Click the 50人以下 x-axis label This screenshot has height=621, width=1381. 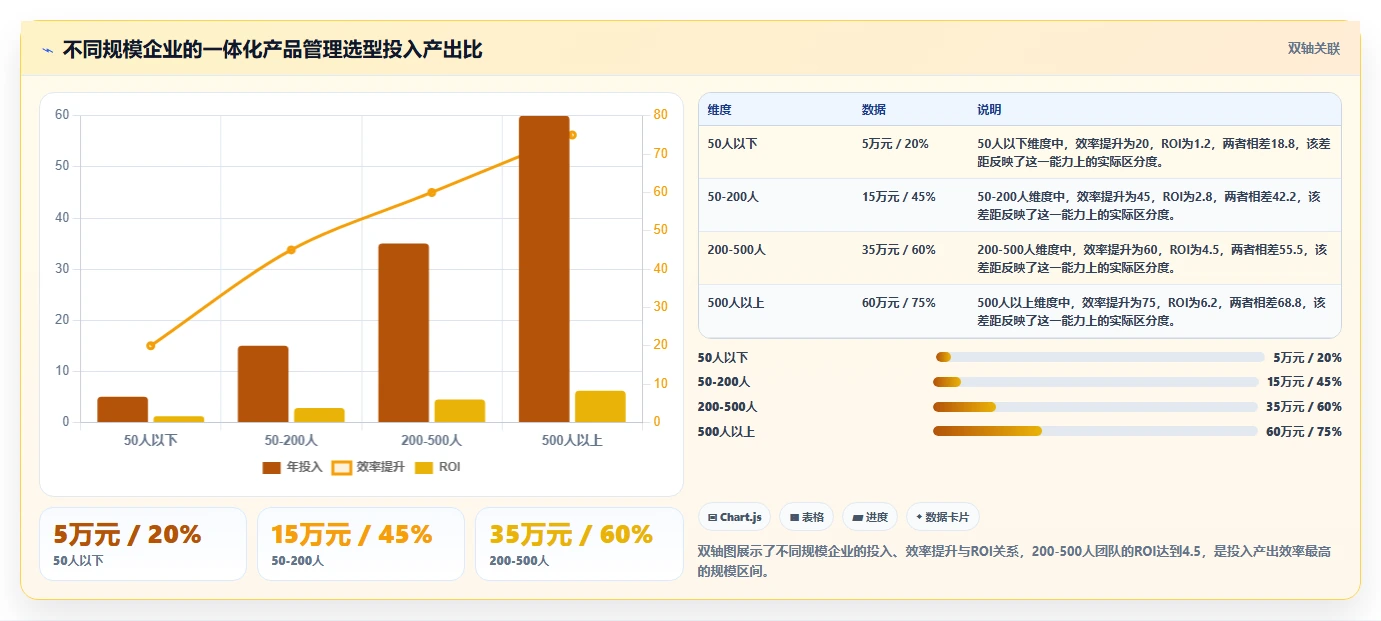point(151,440)
